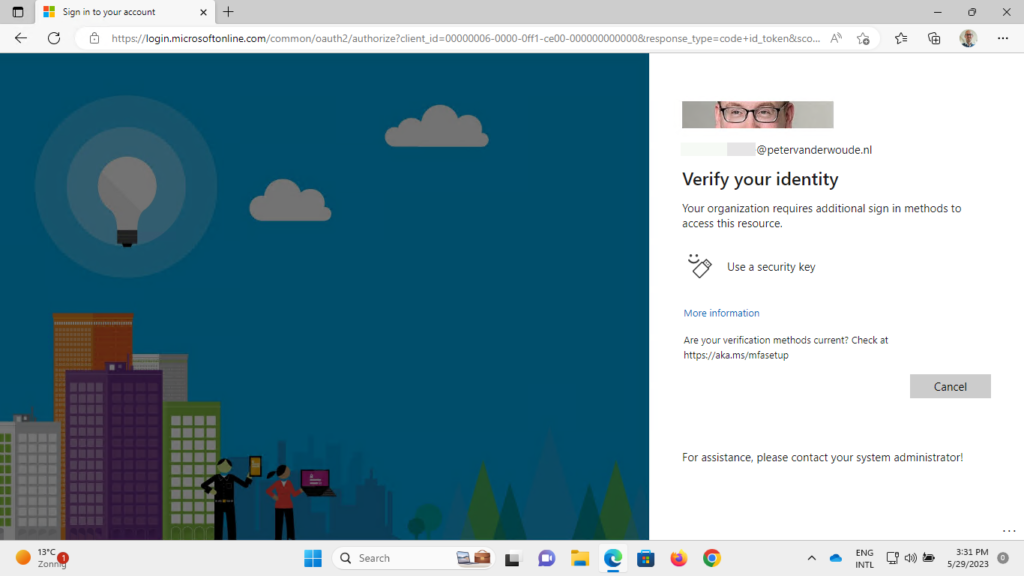Open the Edge profile avatar
The image size is (1024, 576).
pos(968,38)
